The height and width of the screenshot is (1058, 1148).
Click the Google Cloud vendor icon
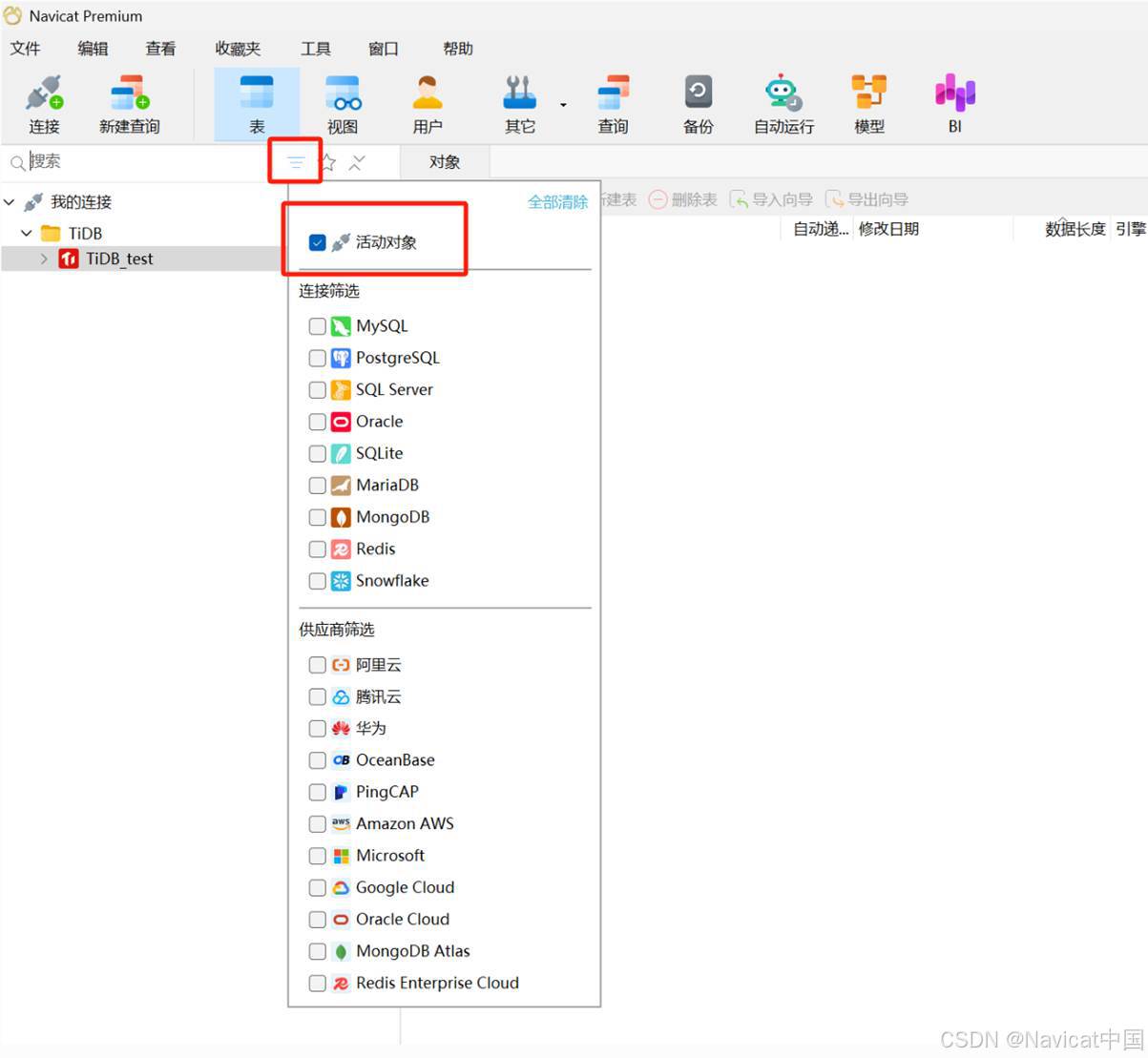(341, 887)
